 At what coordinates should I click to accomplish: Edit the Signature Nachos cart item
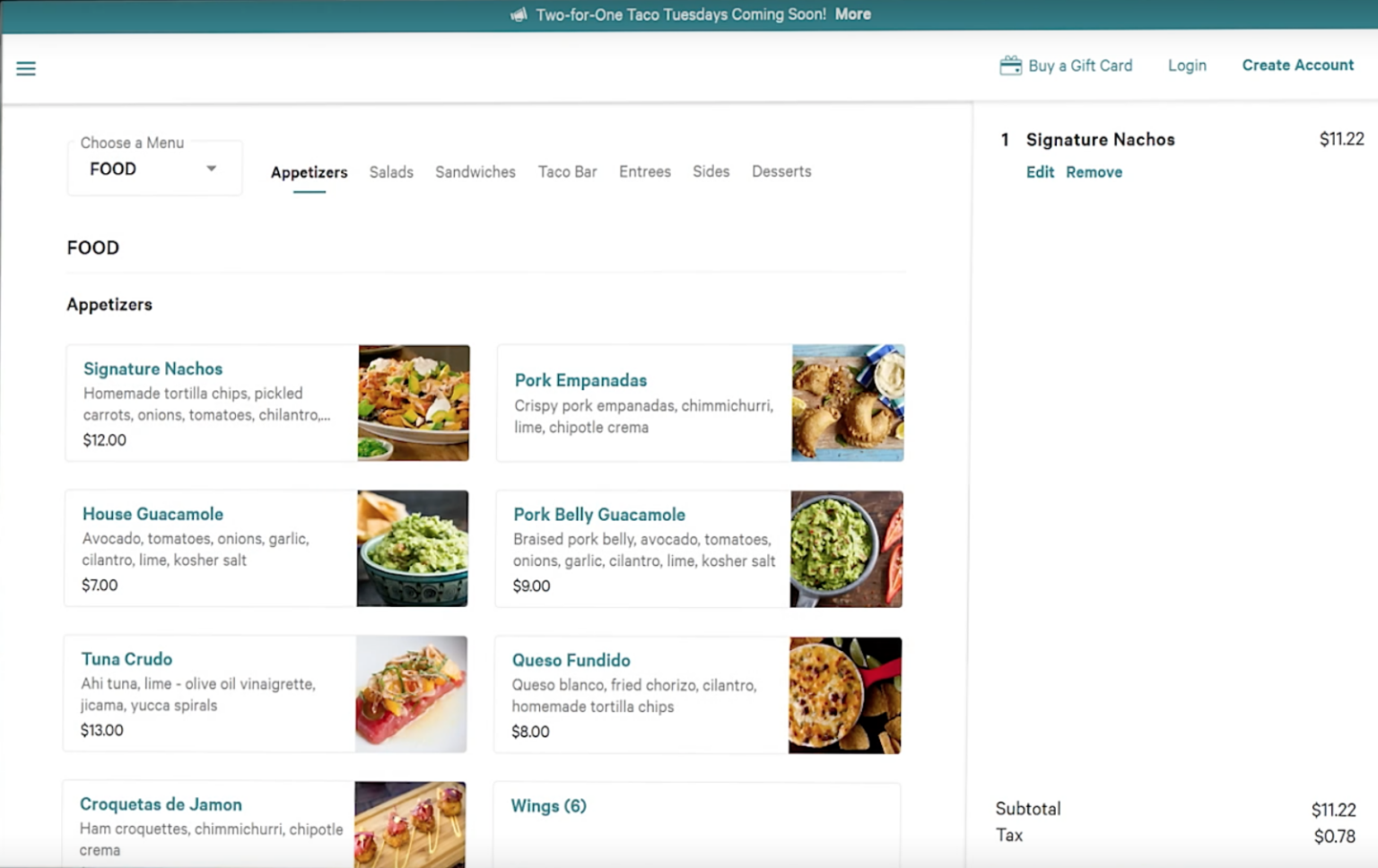1040,171
